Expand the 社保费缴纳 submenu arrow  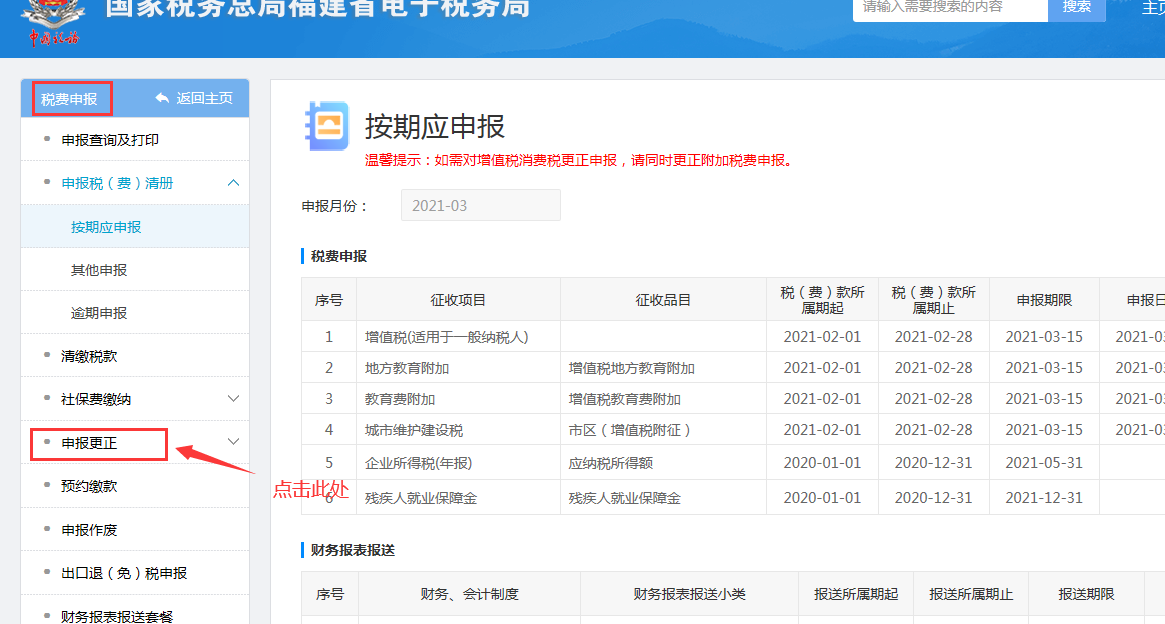click(233, 399)
